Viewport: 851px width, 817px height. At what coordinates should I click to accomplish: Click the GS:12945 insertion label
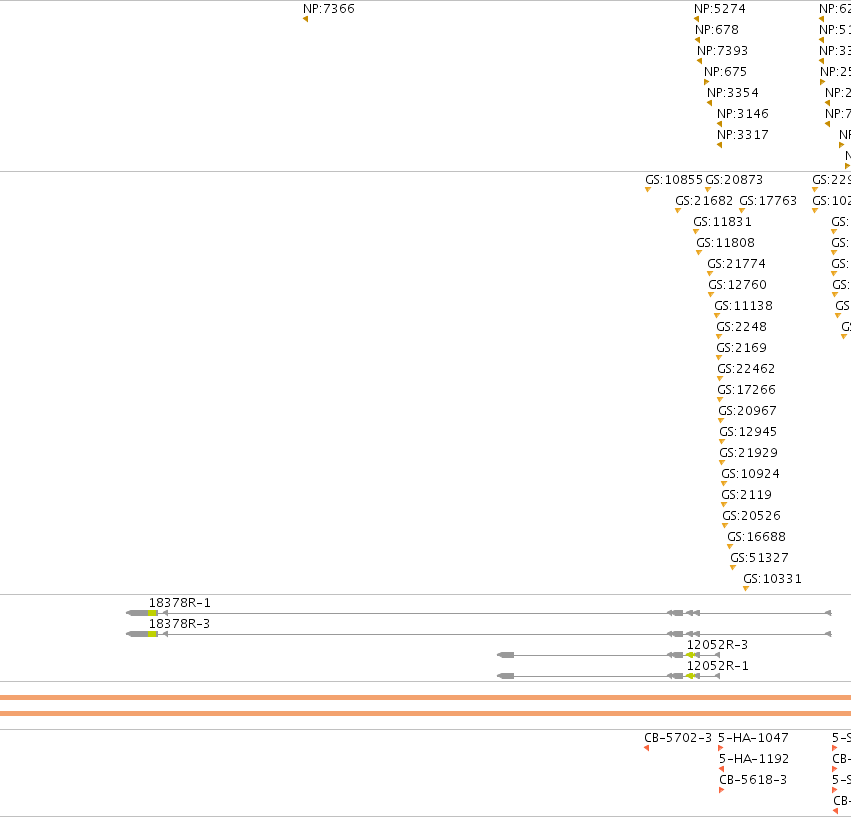[x=748, y=432]
